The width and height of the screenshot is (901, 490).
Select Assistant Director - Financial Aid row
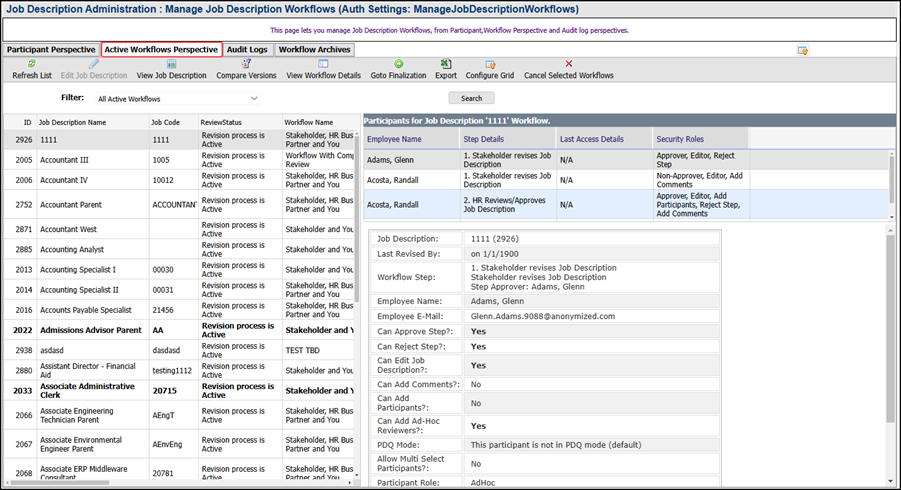(179, 370)
